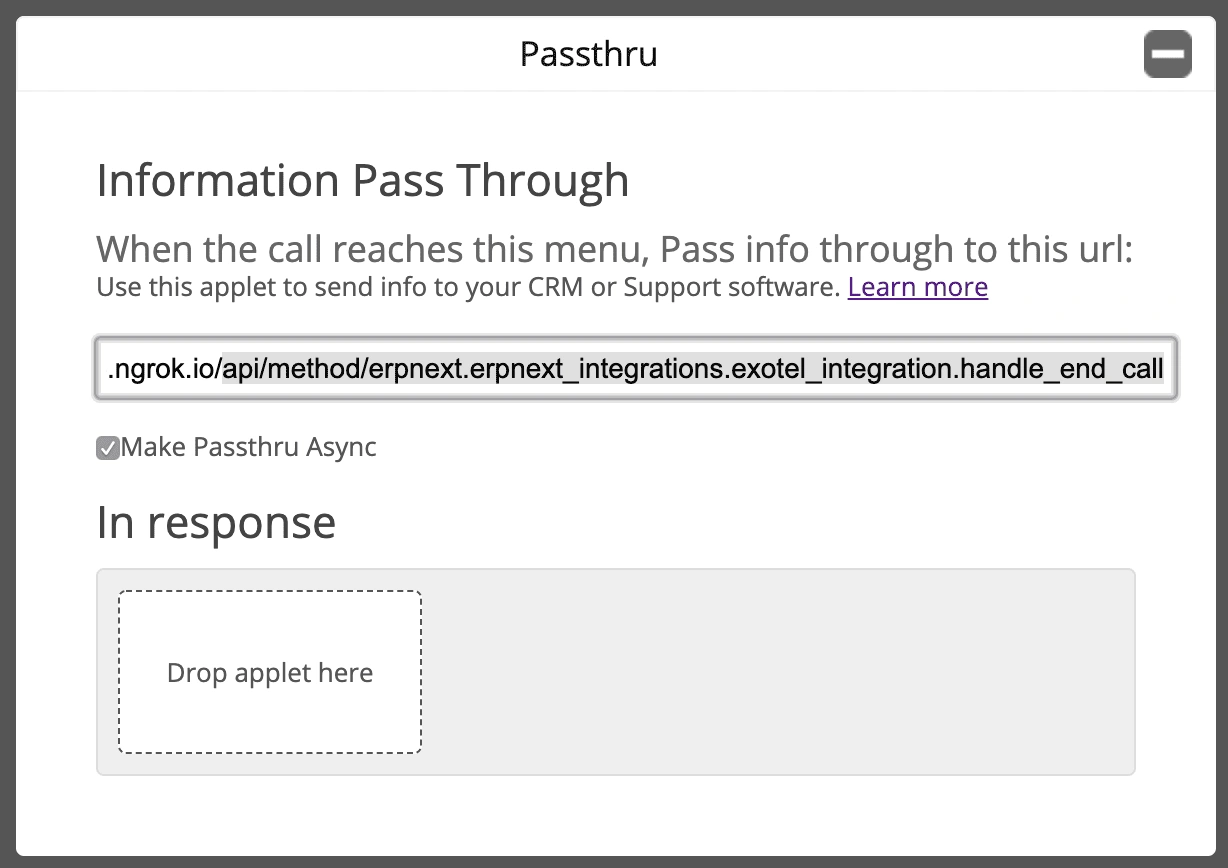Click "exotel_integration" text inside the URL
The height and width of the screenshot is (868, 1228).
click(x=866, y=370)
